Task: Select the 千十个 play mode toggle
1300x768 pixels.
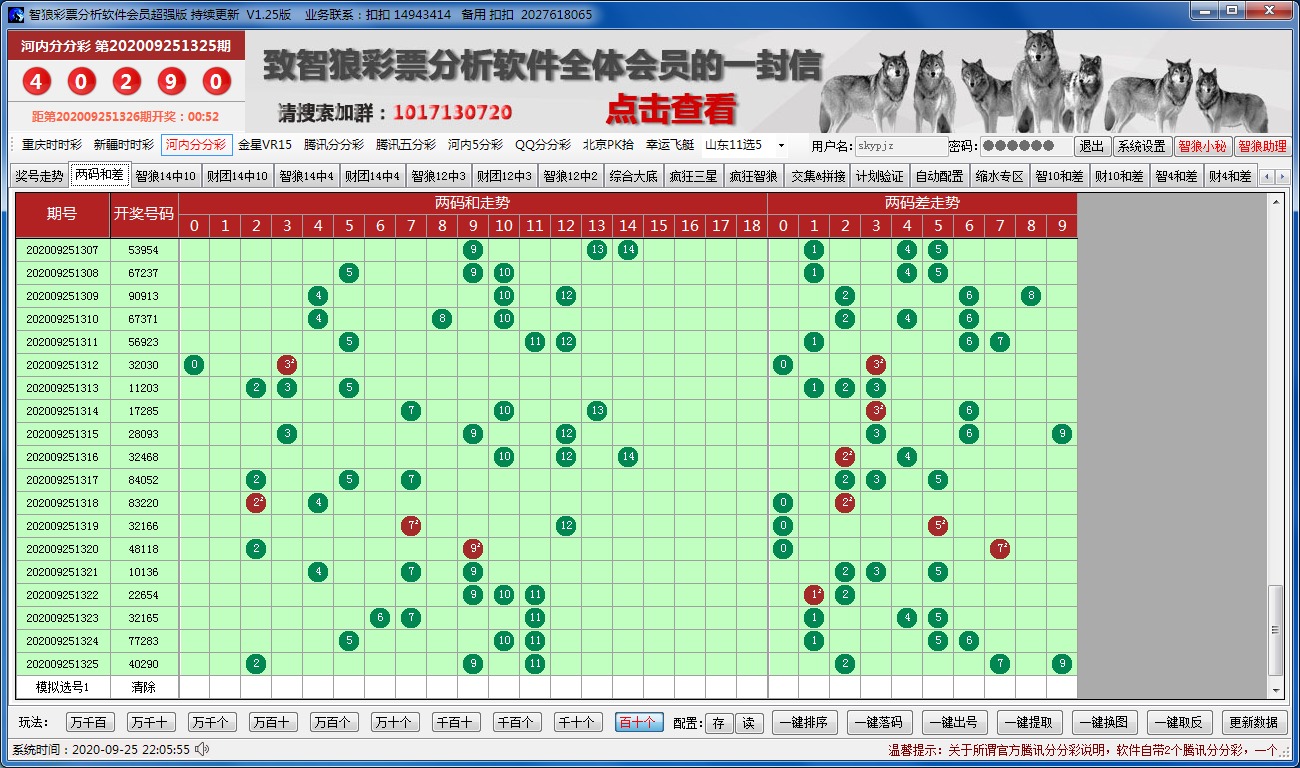Action: tap(577, 723)
